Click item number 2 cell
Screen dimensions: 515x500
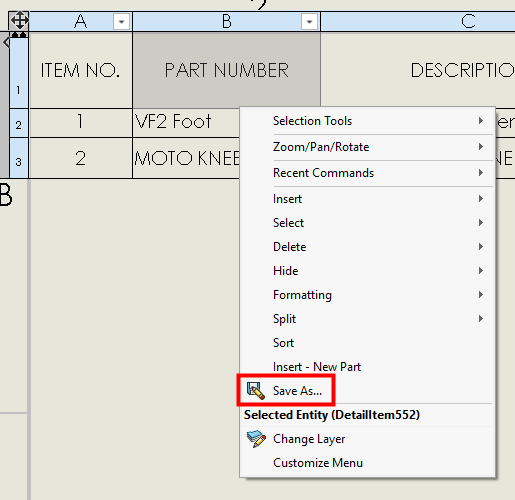tap(81, 158)
